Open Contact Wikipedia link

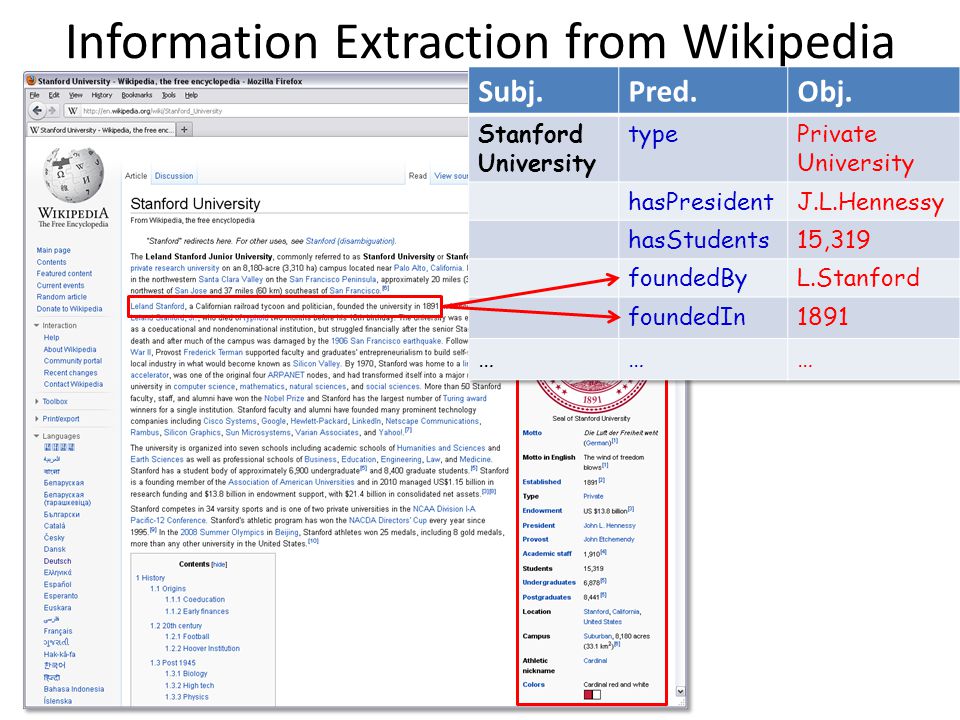(x=73, y=384)
